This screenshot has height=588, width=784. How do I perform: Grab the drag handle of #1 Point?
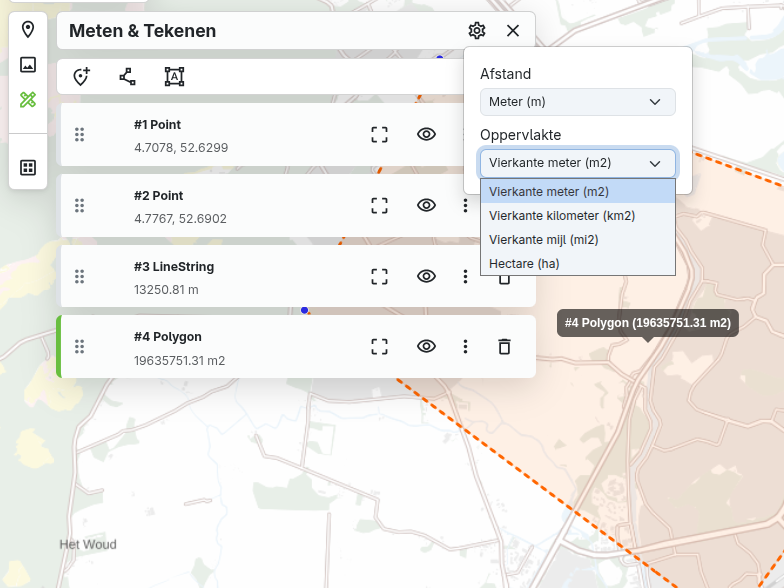click(x=80, y=134)
